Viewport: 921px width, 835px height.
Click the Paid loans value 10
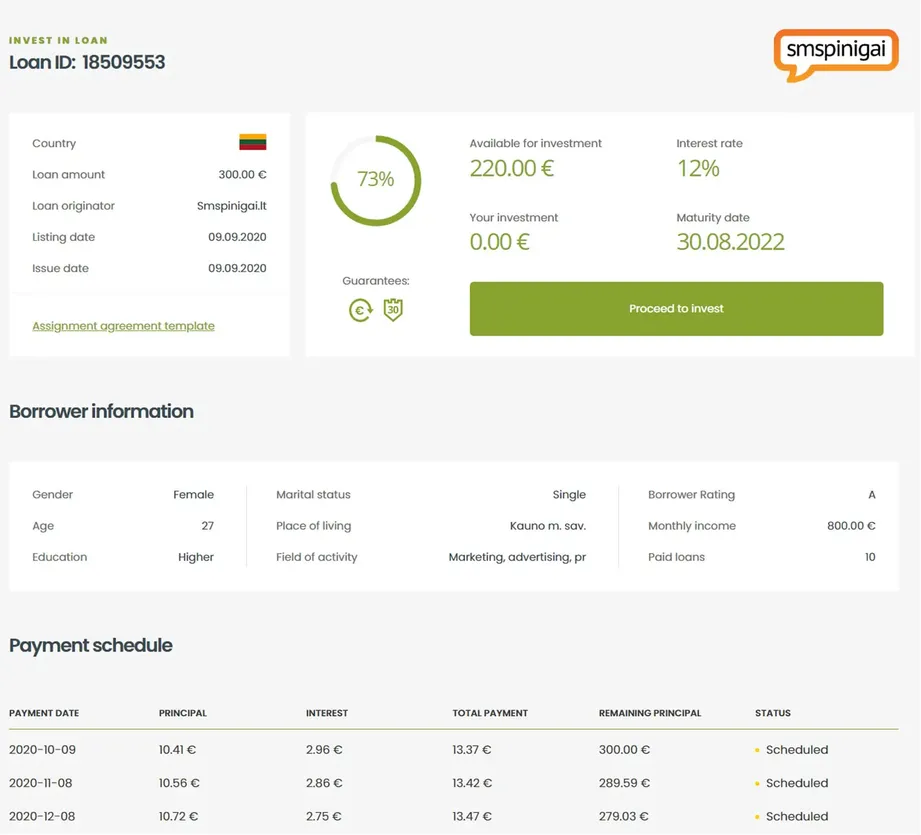pyautogui.click(x=870, y=557)
